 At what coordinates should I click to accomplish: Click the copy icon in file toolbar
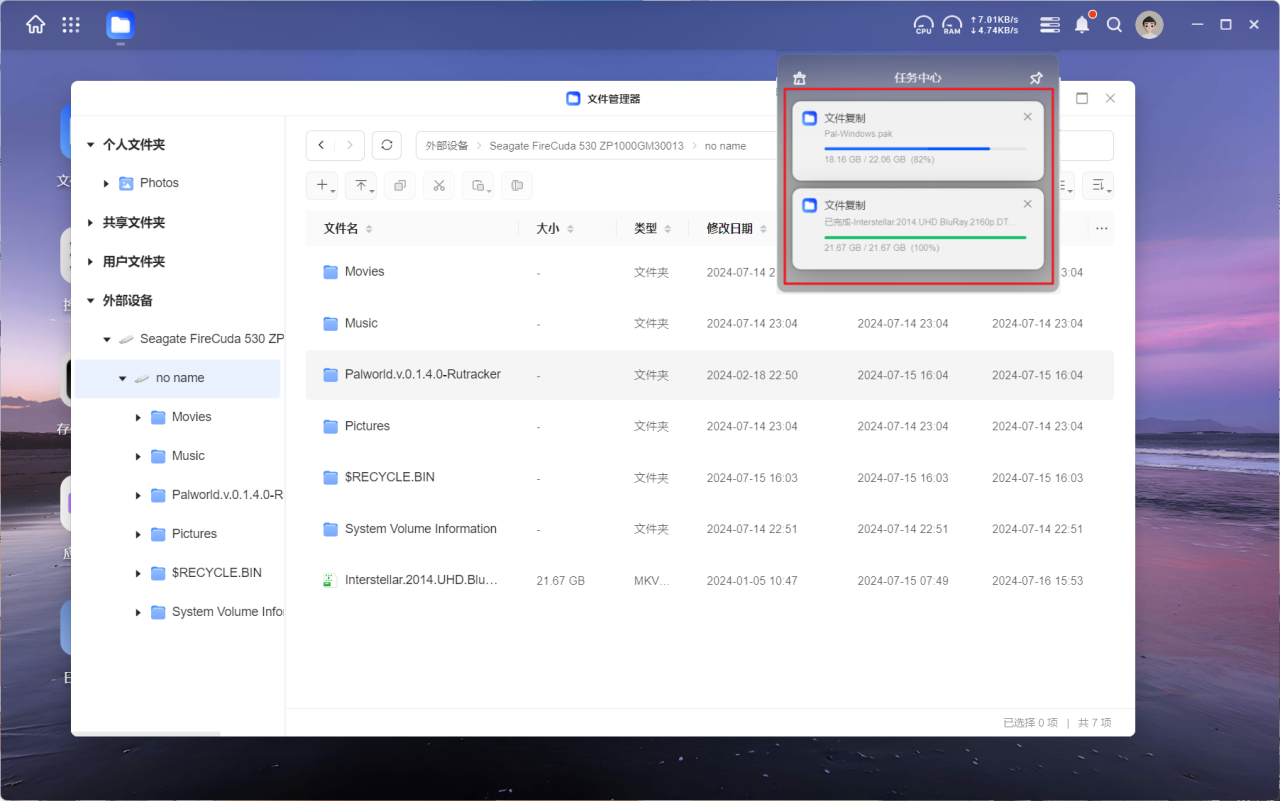(x=400, y=185)
